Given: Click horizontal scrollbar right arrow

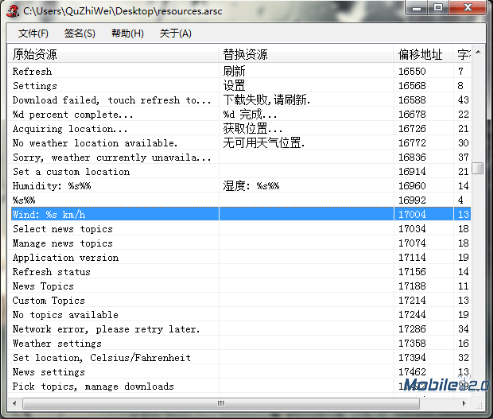Looking at the screenshot, I should coord(464,403).
